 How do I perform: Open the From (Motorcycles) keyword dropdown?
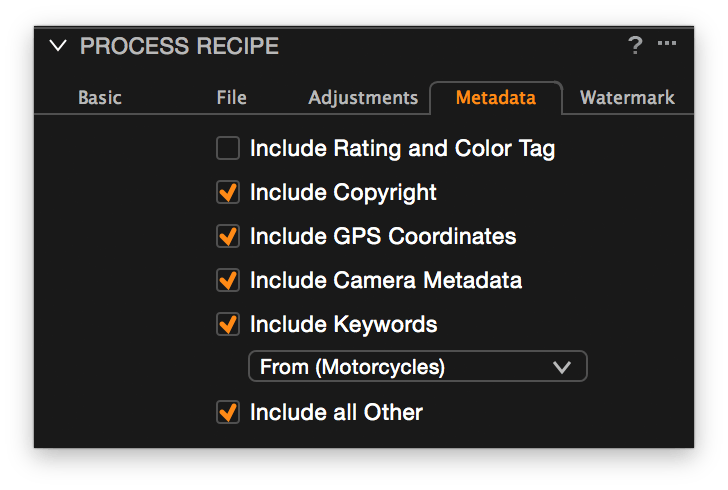point(418,366)
